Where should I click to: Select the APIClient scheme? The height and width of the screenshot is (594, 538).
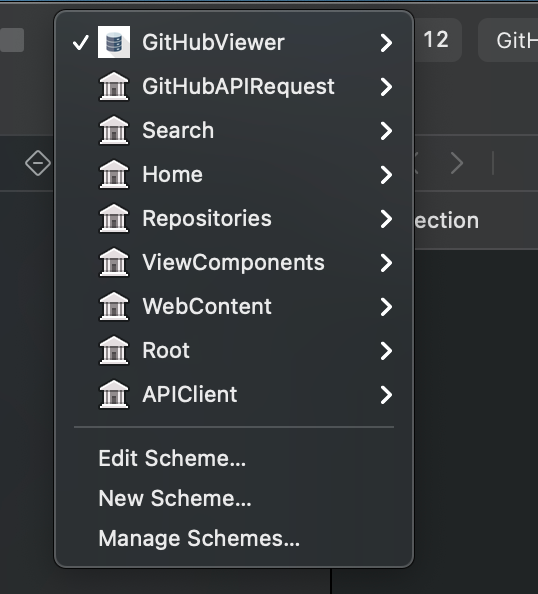click(x=234, y=394)
